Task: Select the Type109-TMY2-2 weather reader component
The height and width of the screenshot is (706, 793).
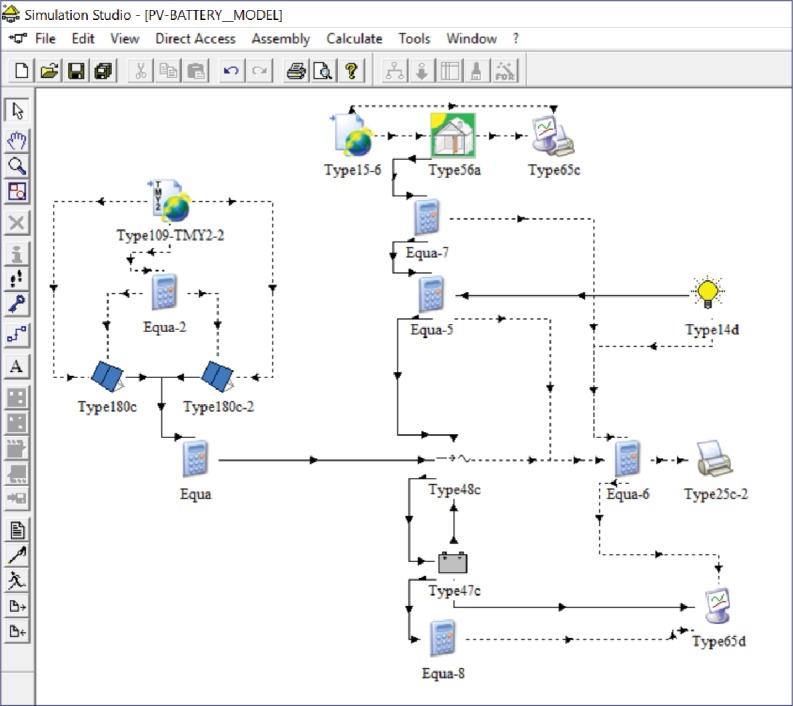Action: [171, 201]
